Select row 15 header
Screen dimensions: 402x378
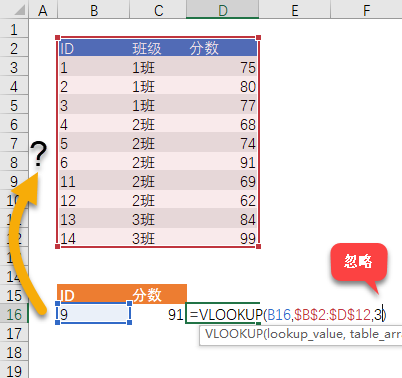[14, 295]
